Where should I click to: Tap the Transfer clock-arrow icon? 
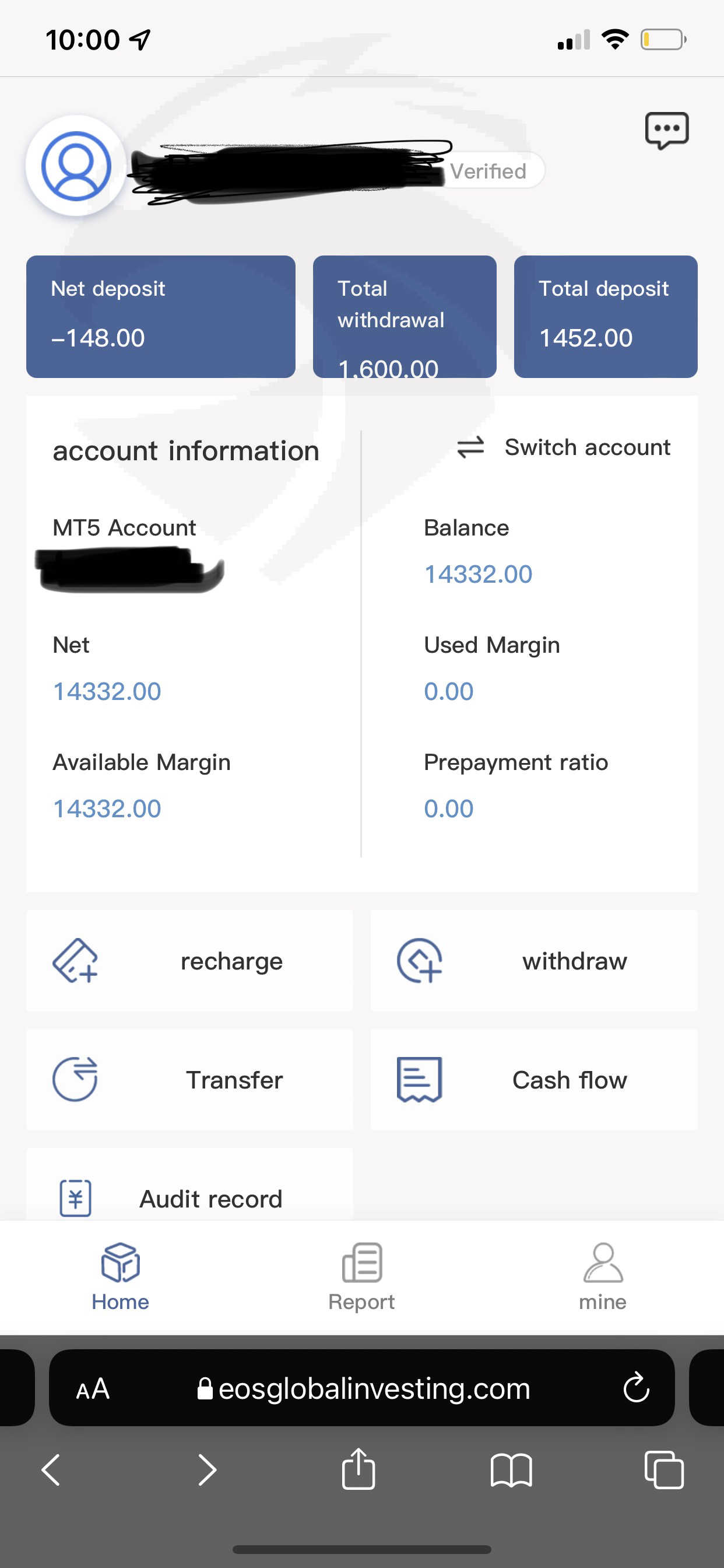tap(75, 1079)
